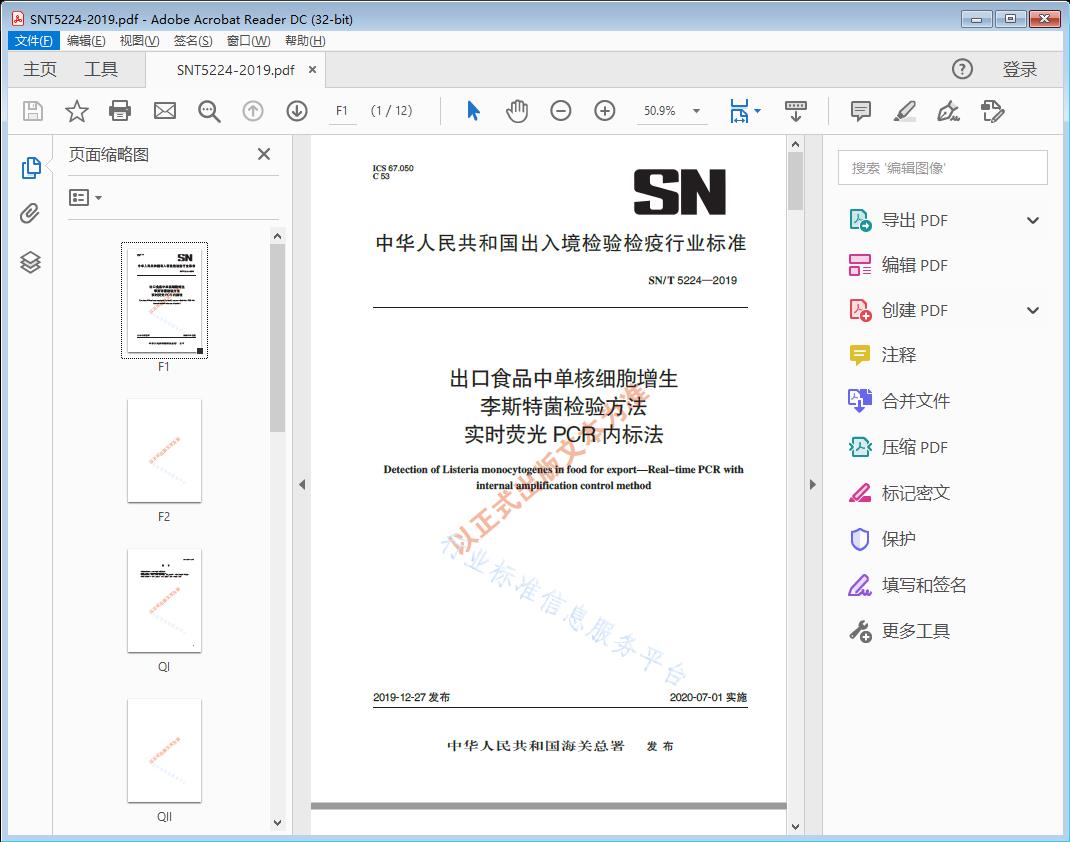The image size is (1070, 842).
Task: Expand the 导出 PDF options chevron
Action: [x=1033, y=219]
